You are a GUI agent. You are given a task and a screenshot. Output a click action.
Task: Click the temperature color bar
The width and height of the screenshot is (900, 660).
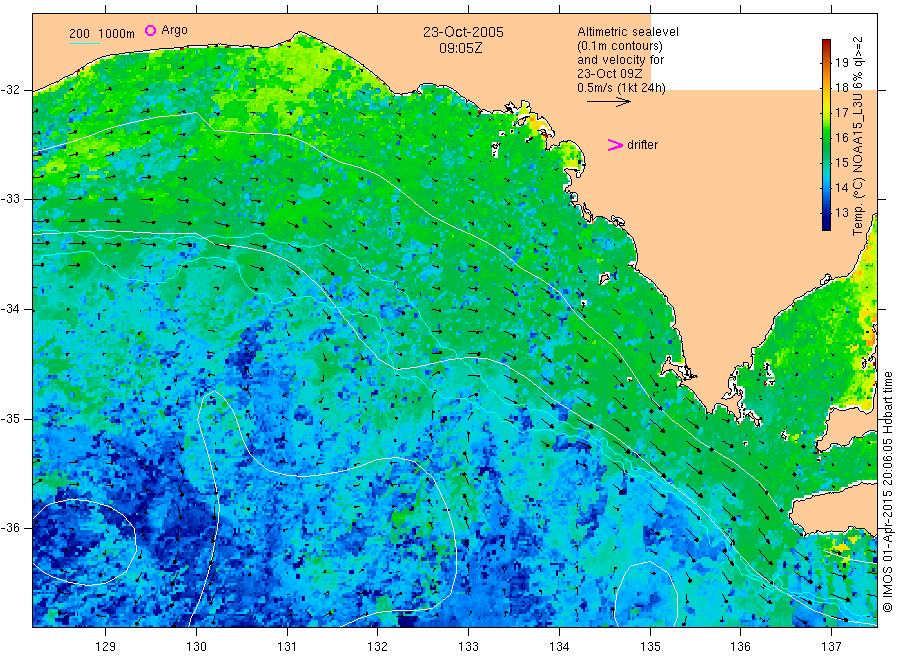(x=827, y=135)
